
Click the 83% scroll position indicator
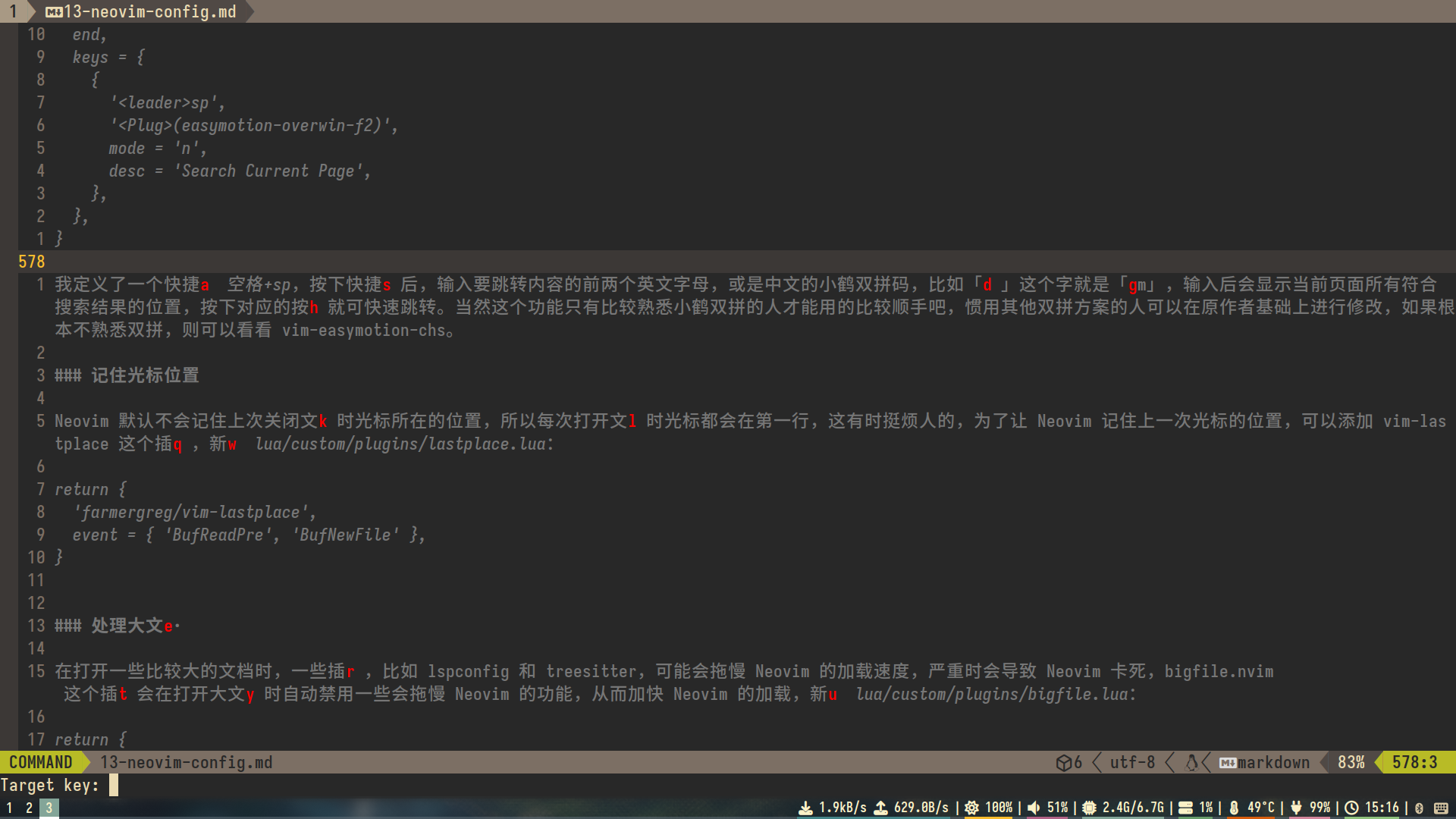pyautogui.click(x=1351, y=763)
